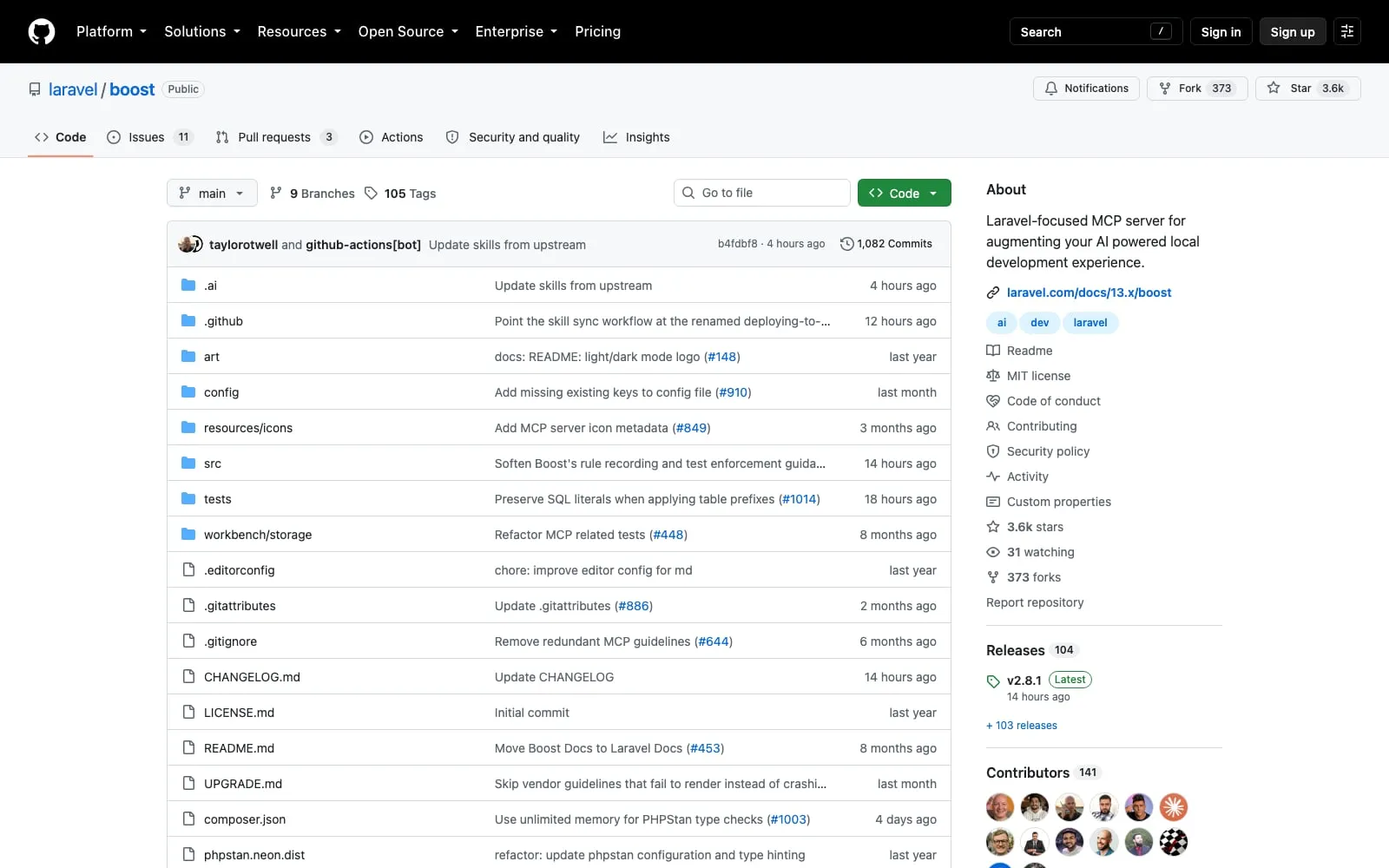Open the UPGRADE.md file
The image size is (1389, 868).
point(243,784)
